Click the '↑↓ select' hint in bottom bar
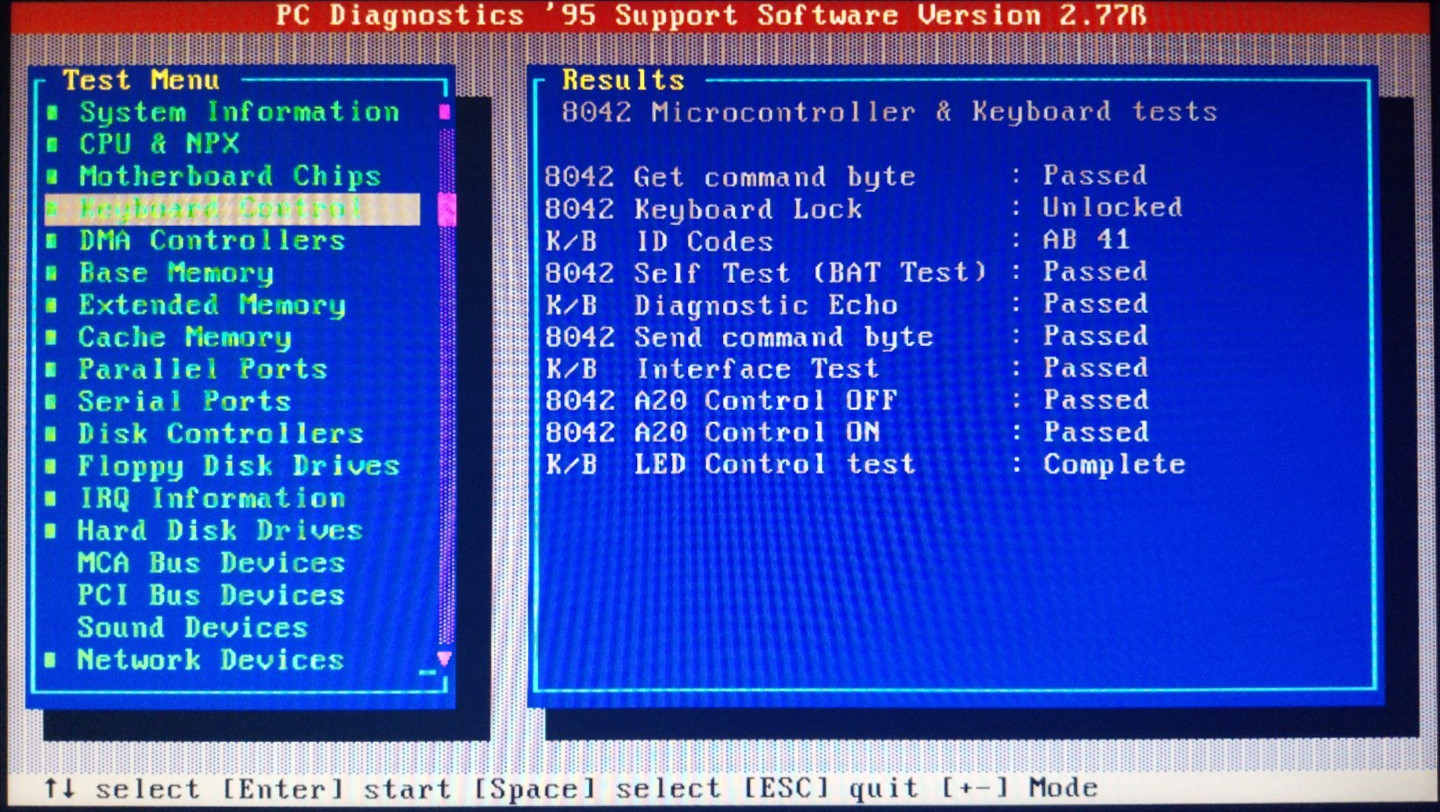 pos(121,789)
